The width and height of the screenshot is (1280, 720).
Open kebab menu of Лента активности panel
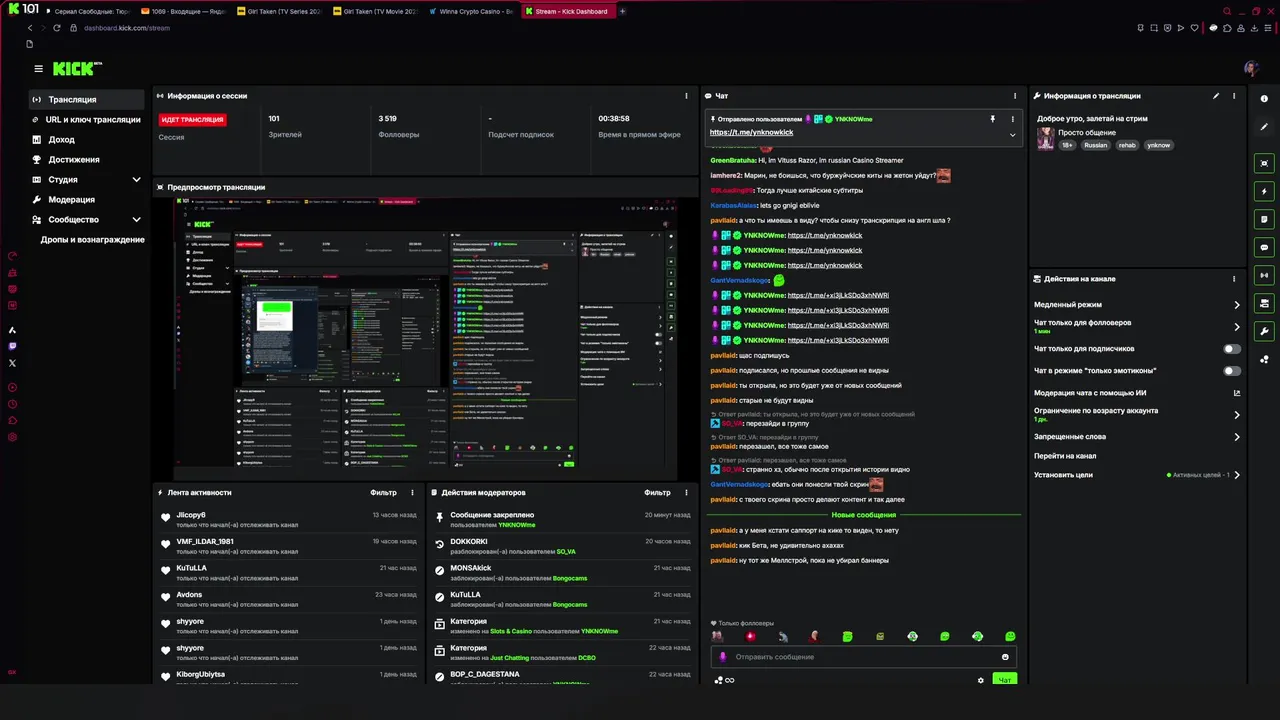pyautogui.click(x=412, y=492)
